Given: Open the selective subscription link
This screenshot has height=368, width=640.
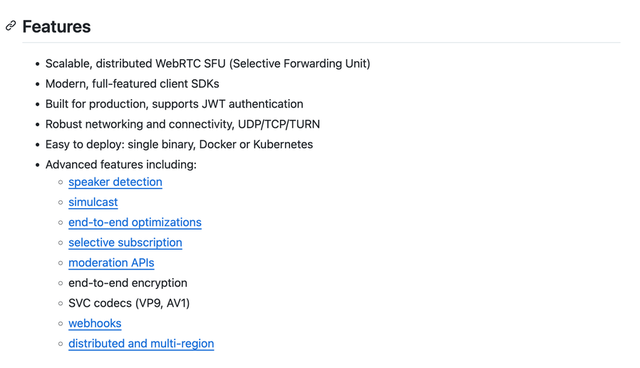Looking at the screenshot, I should coord(125,242).
